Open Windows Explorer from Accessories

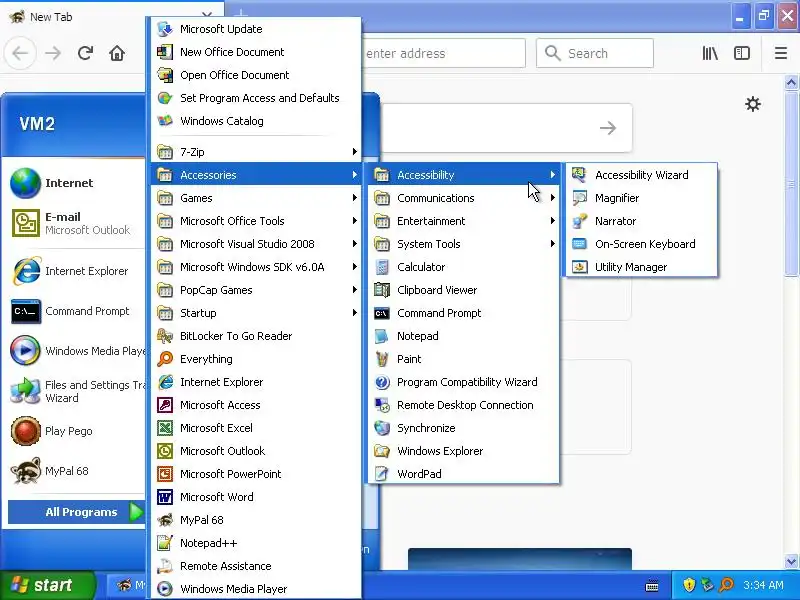[x=463, y=451]
